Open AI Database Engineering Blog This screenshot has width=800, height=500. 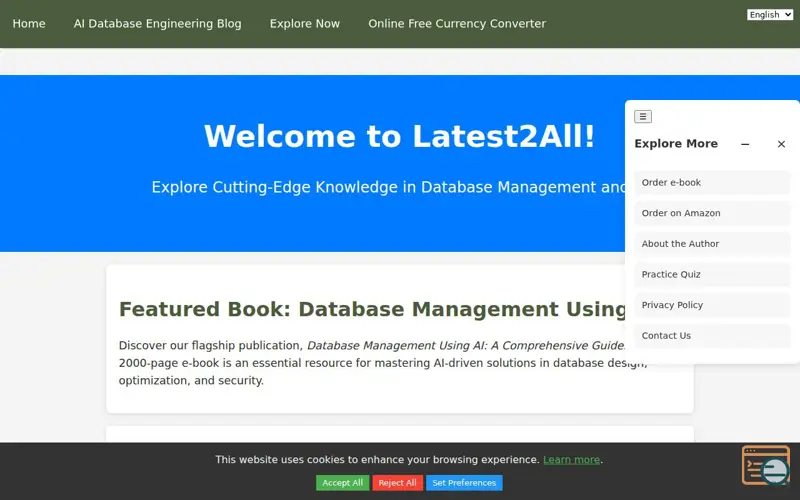(158, 23)
